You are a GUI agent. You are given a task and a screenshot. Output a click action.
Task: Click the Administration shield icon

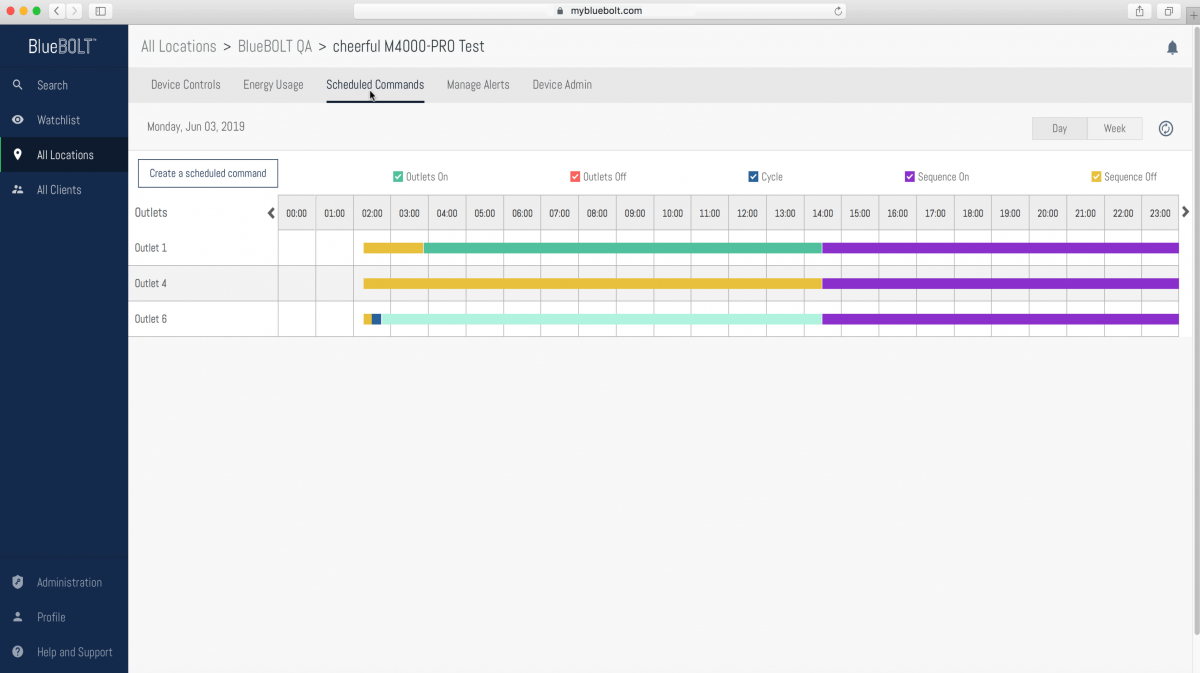[17, 582]
